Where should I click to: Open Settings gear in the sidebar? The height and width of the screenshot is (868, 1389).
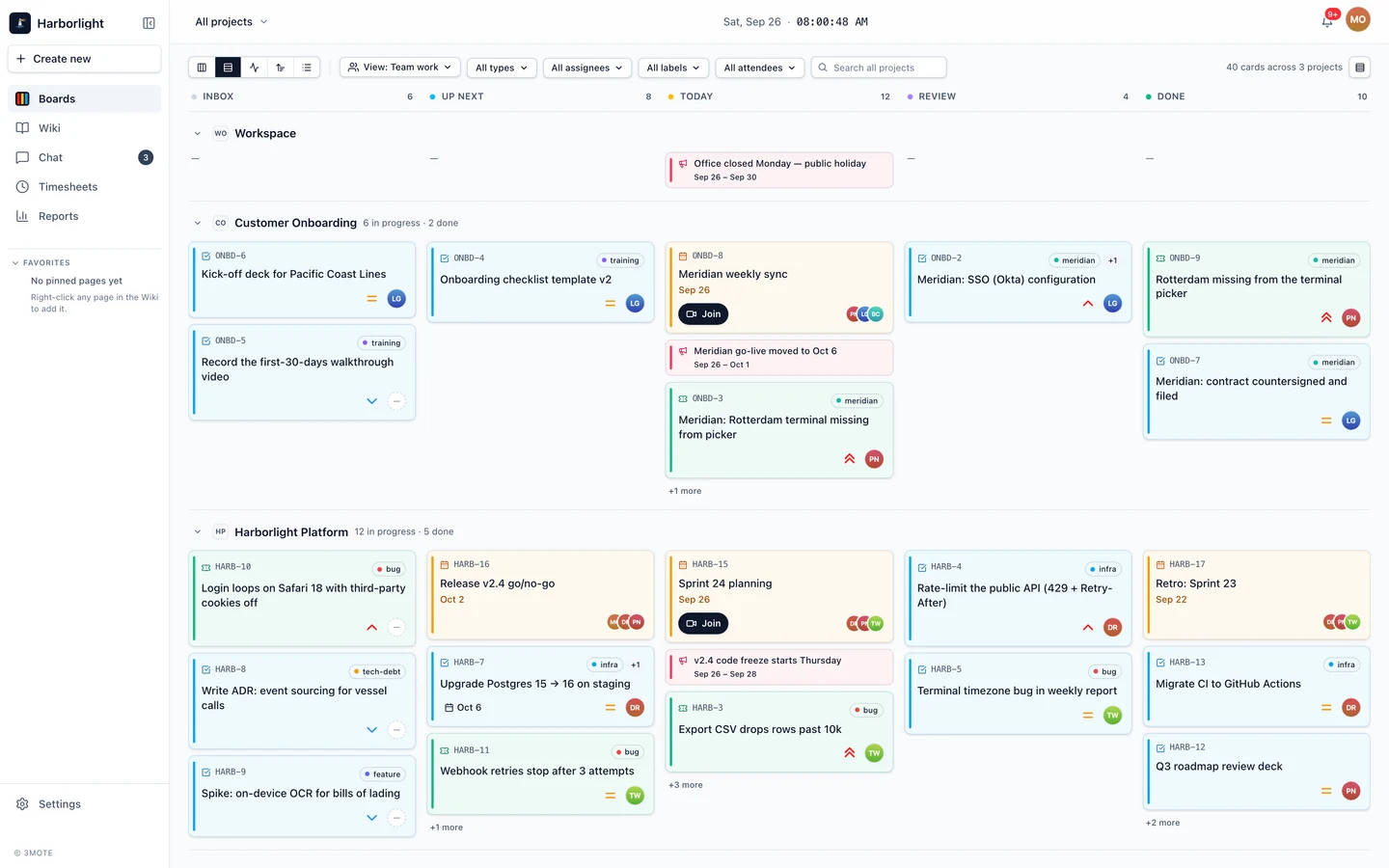[x=22, y=804]
